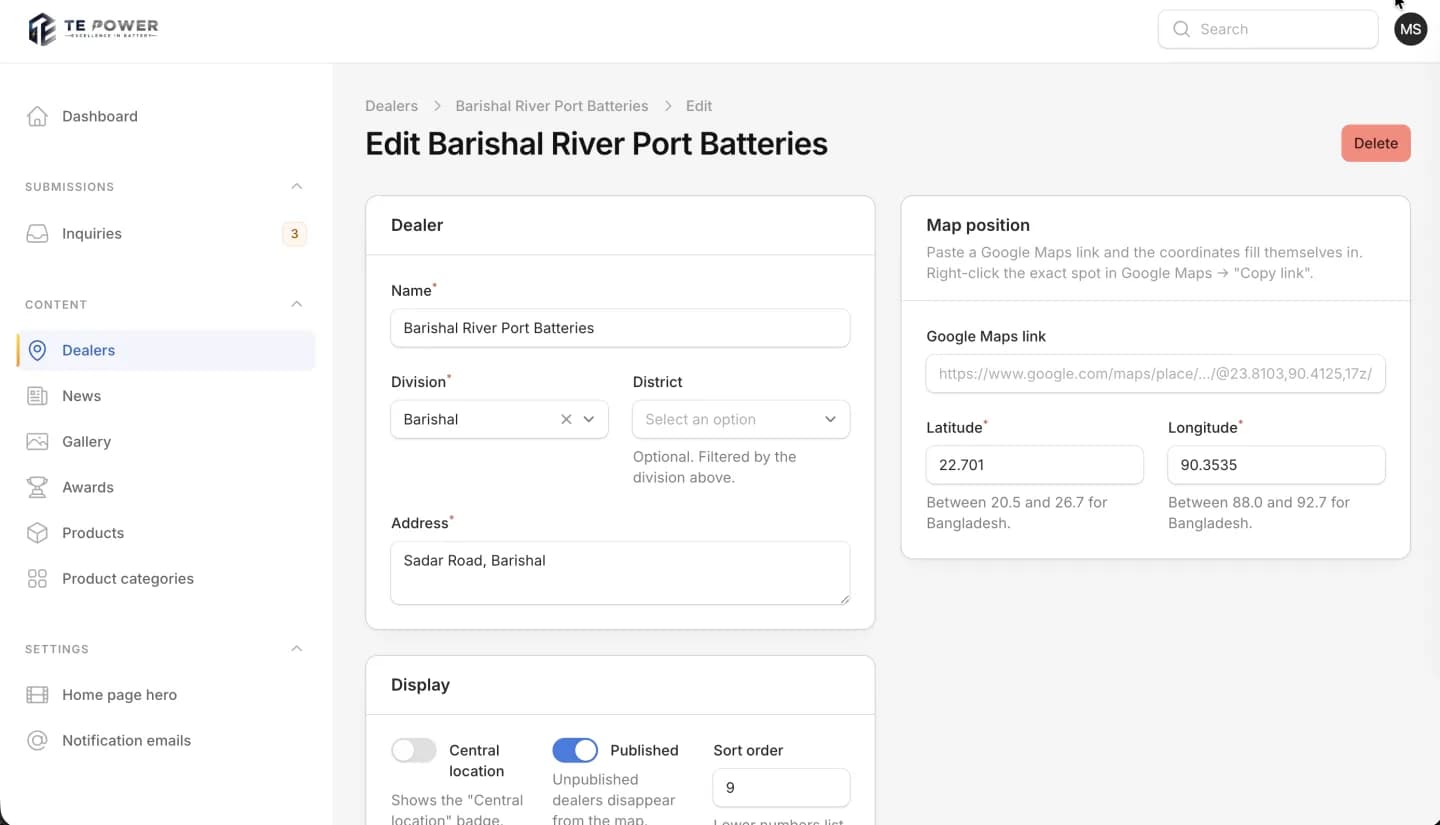Click the Dealers map pin icon

click(x=37, y=350)
